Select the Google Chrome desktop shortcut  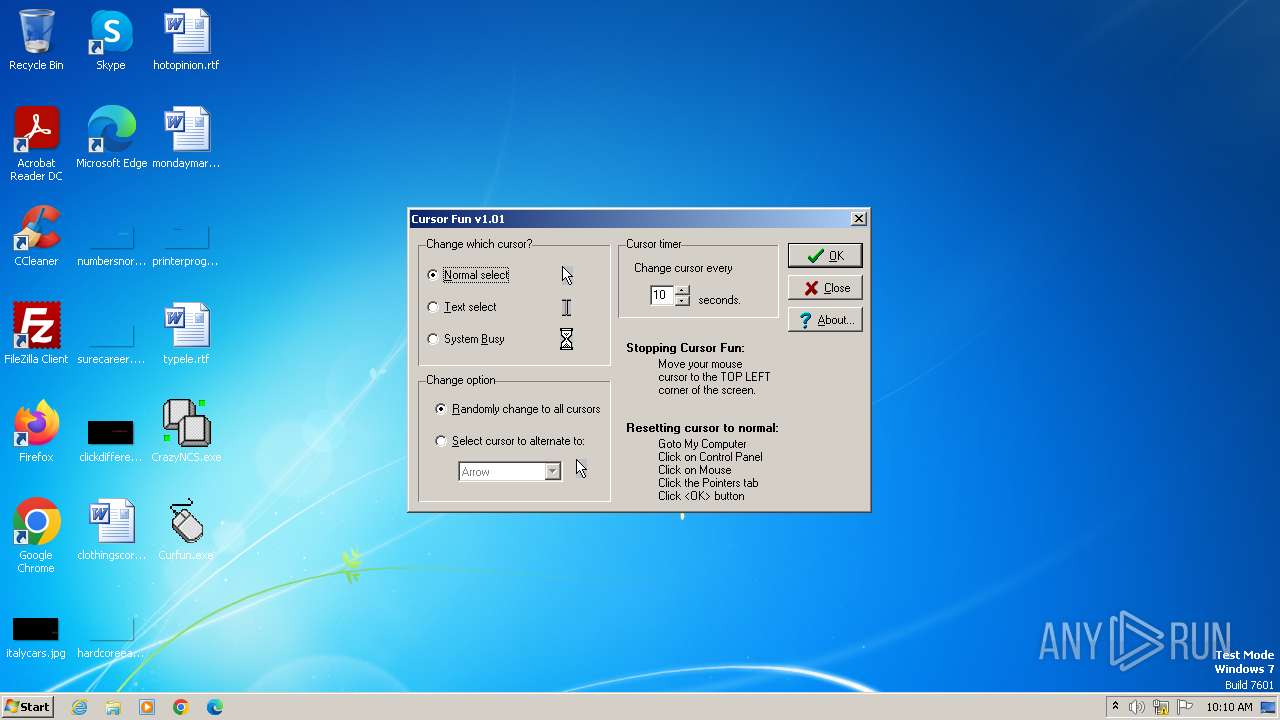coord(36,536)
